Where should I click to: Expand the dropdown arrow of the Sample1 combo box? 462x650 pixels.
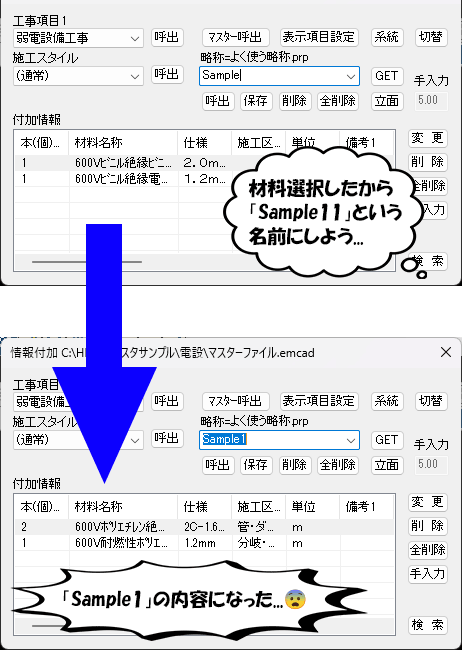click(x=350, y=440)
